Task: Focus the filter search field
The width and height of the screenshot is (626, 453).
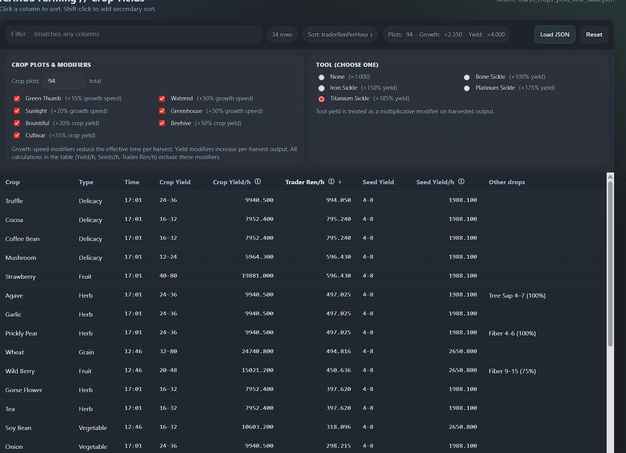Action: (x=133, y=34)
